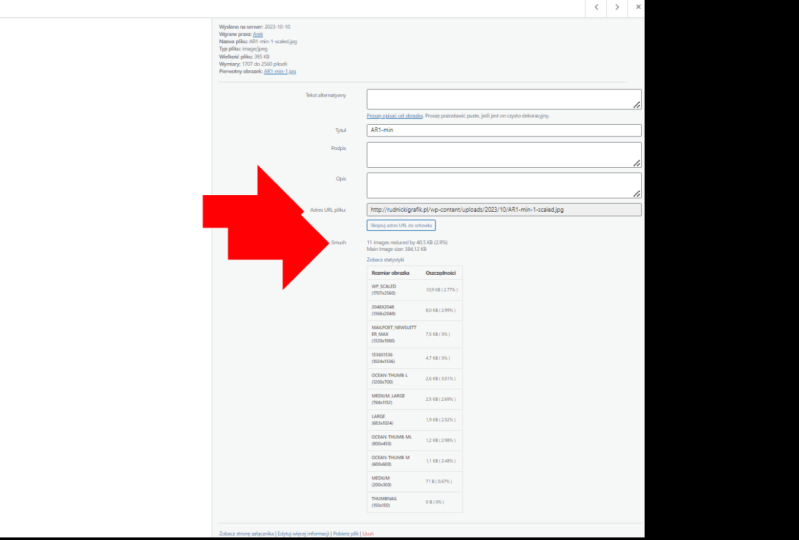Screen dimensions: 799x540
Task: Click the Oszczędności column header
Action: pyautogui.click(x=441, y=273)
